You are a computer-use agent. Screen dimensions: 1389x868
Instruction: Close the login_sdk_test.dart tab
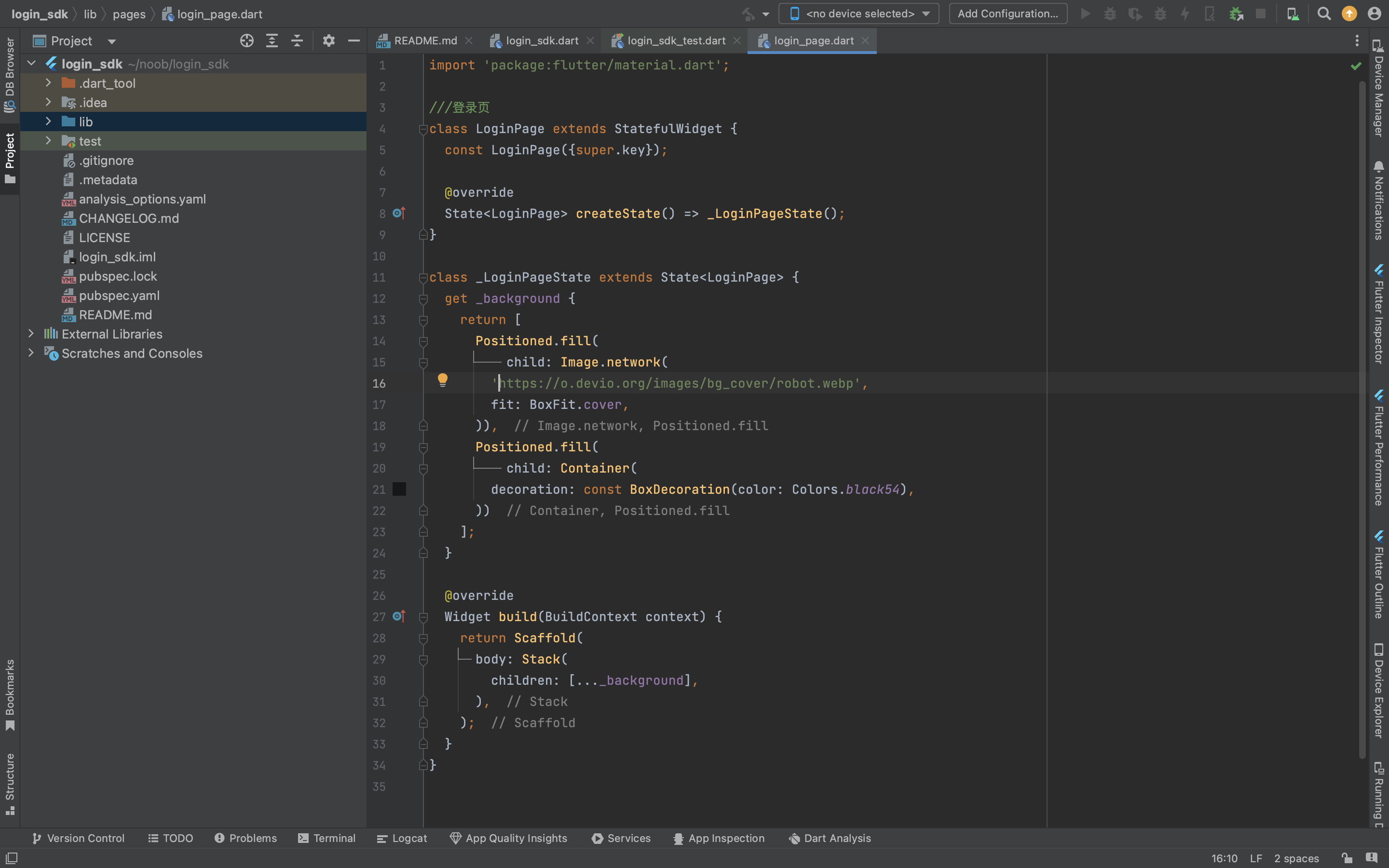point(737,41)
